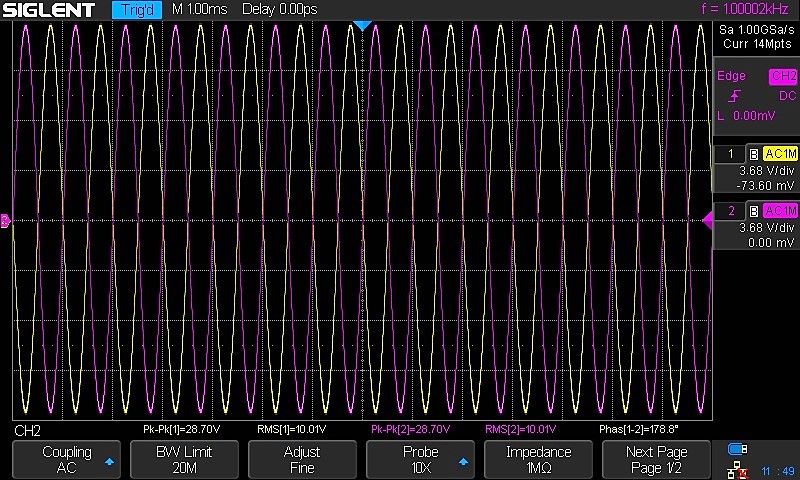Toggle Adjust between Fine and Coarse
Viewport: 800px width, 480px height.
tap(302, 460)
